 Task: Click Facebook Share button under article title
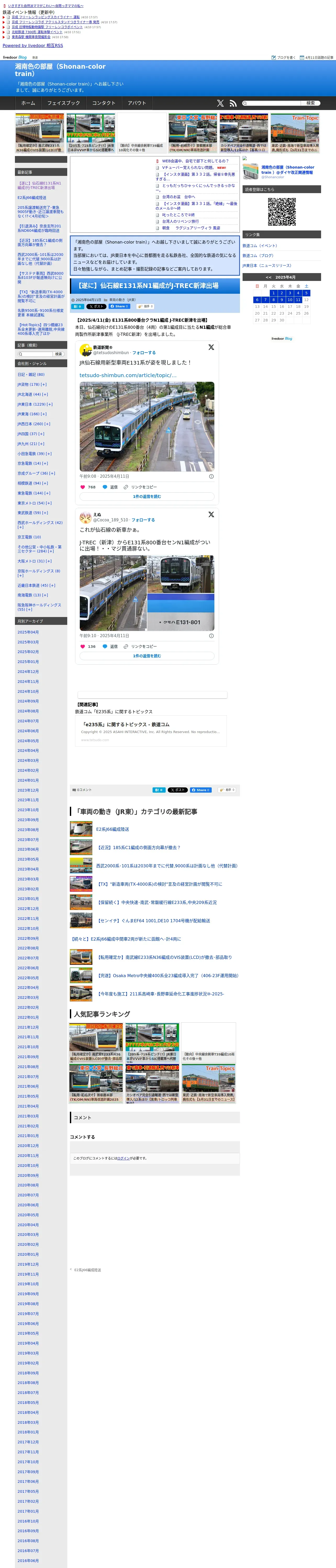click(x=120, y=307)
